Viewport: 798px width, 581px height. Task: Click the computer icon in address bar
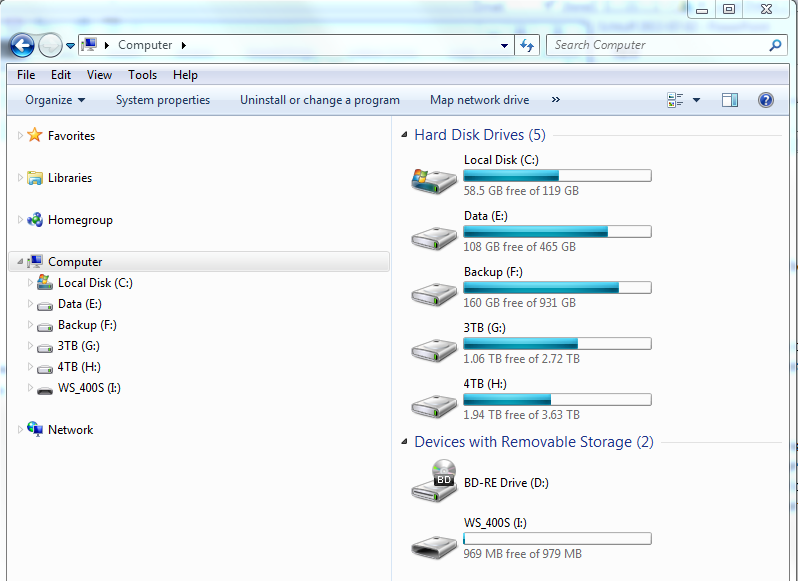click(89, 45)
